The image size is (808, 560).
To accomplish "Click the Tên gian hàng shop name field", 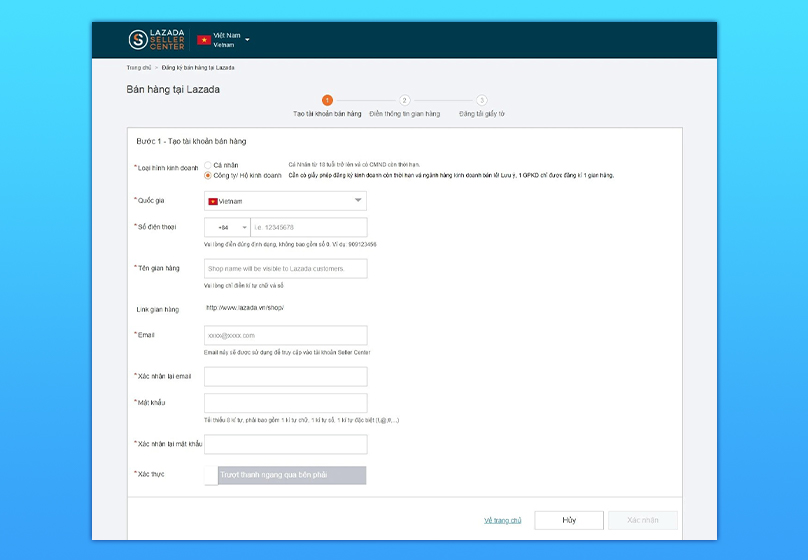I will 285,268.
